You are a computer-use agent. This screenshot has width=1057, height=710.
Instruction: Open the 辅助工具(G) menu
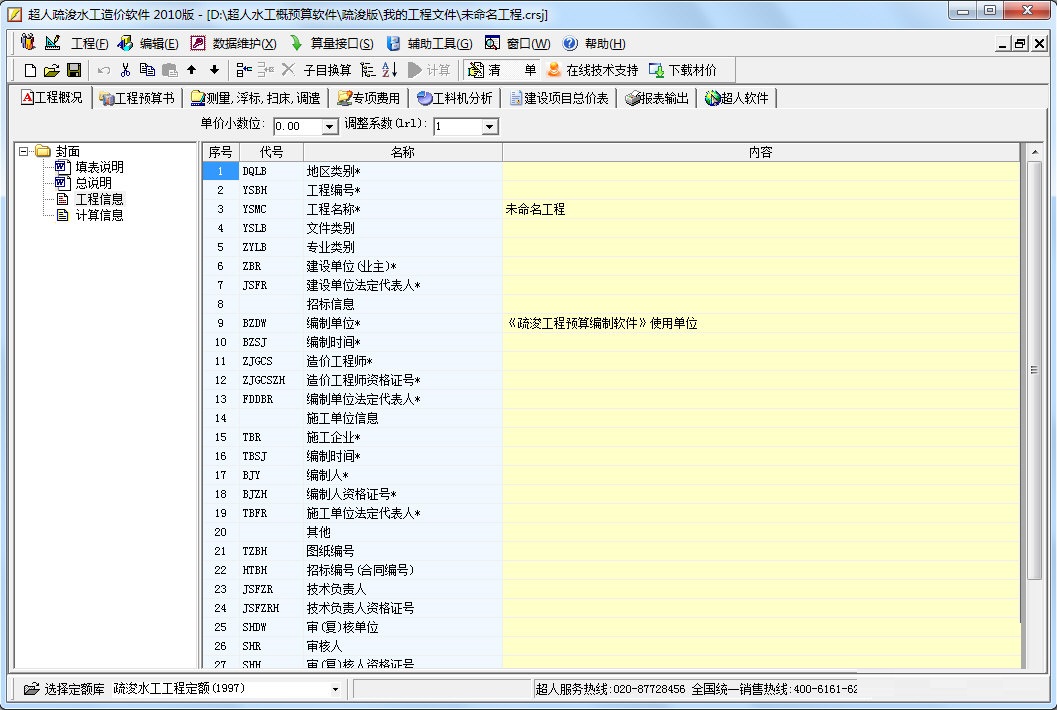(x=440, y=44)
